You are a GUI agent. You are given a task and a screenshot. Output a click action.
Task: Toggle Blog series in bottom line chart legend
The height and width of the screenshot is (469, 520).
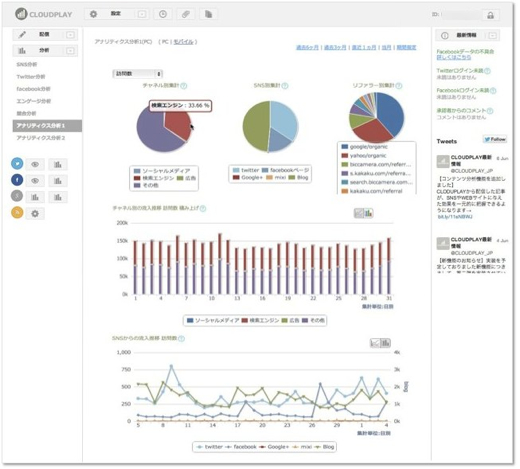tap(324, 447)
